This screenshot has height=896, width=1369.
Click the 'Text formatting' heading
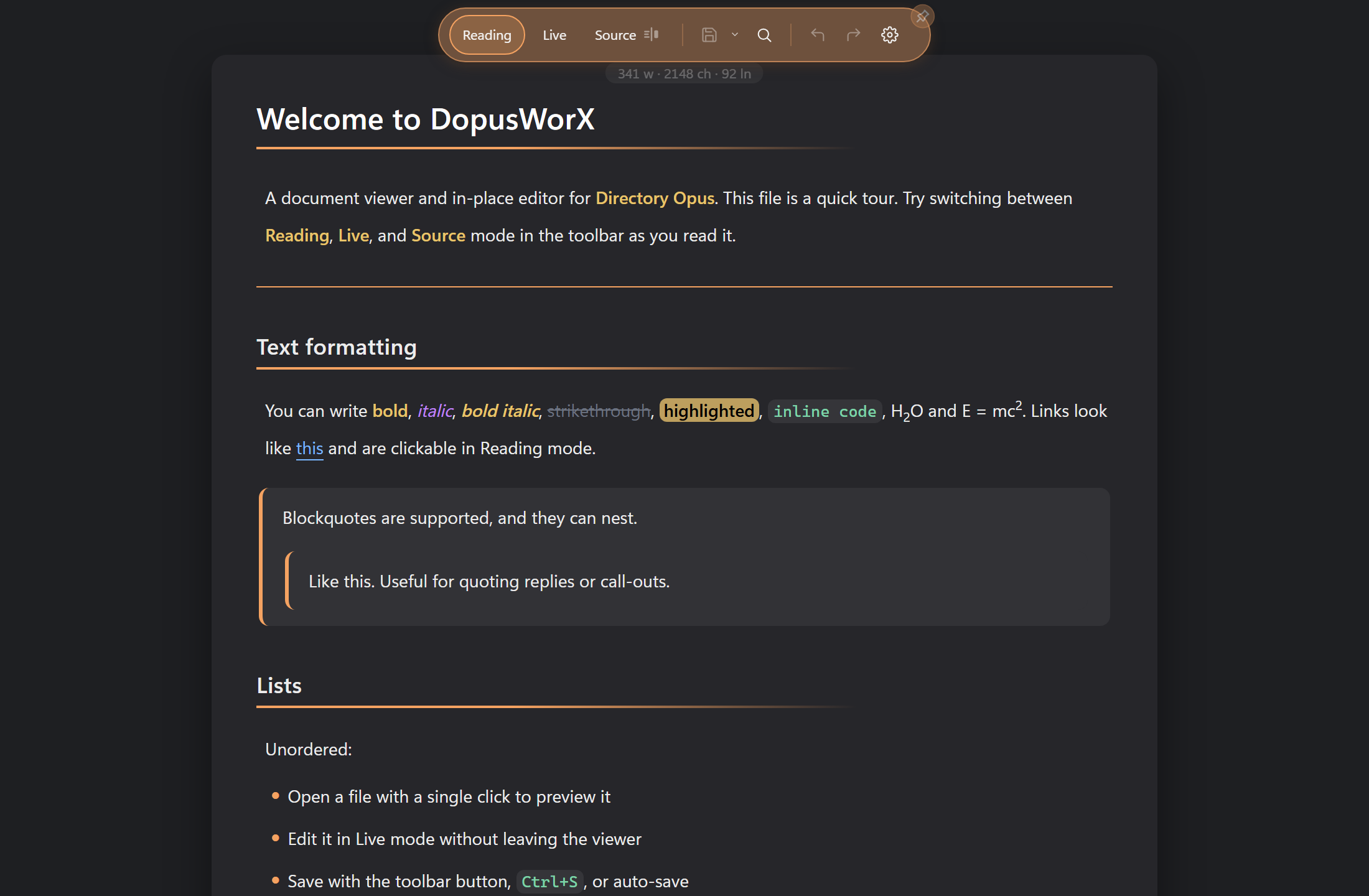pyautogui.click(x=337, y=347)
